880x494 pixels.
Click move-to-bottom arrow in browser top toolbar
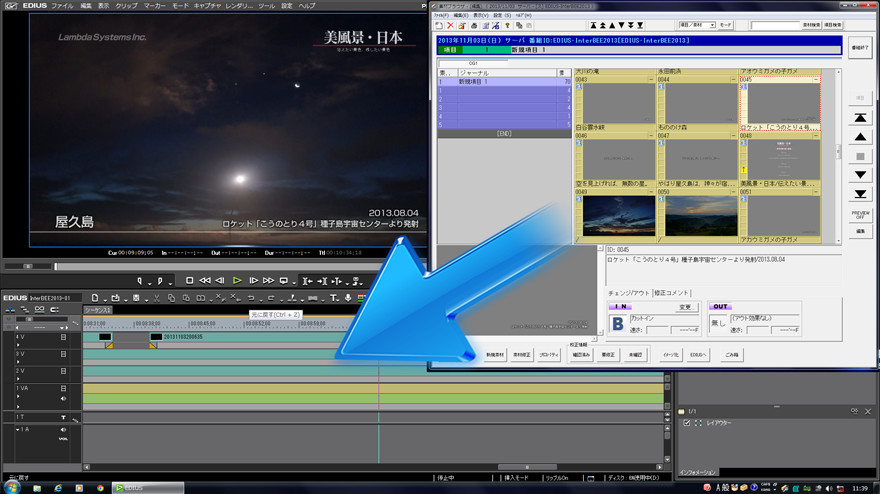(x=640, y=25)
